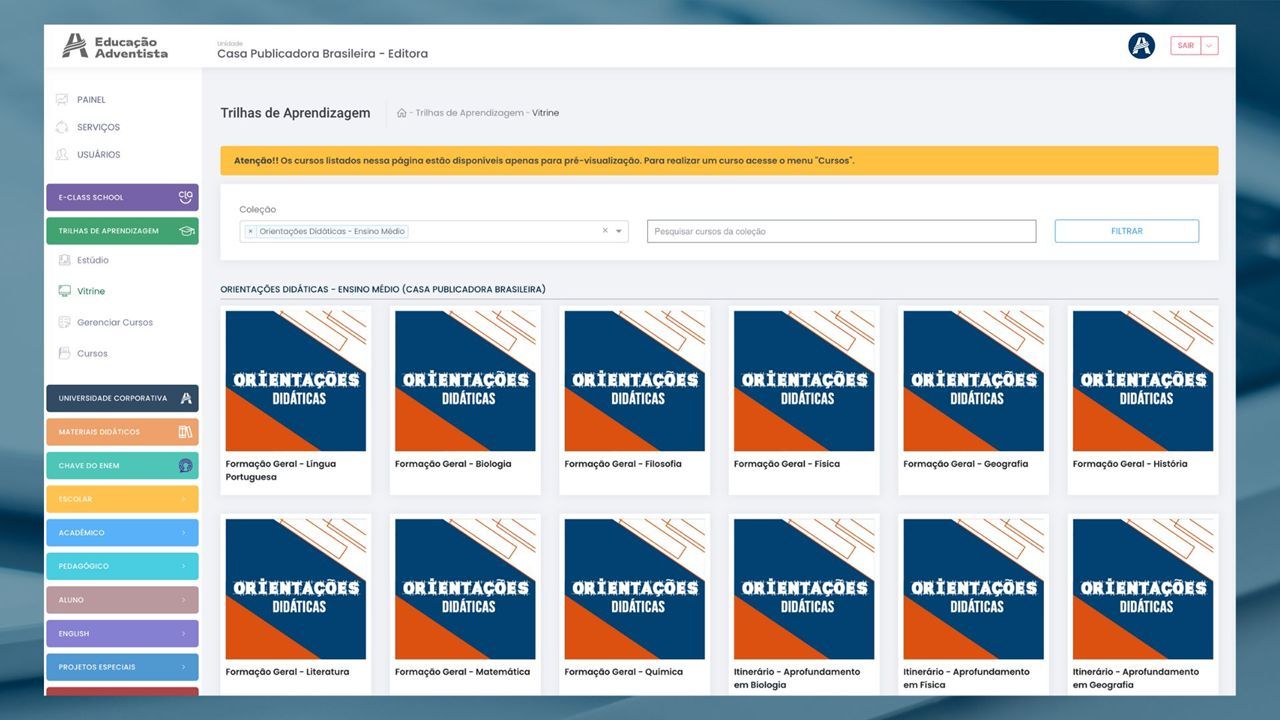Click the Educação Adventista logo
Image resolution: width=1280 pixels, height=720 pixels.
pos(115,46)
